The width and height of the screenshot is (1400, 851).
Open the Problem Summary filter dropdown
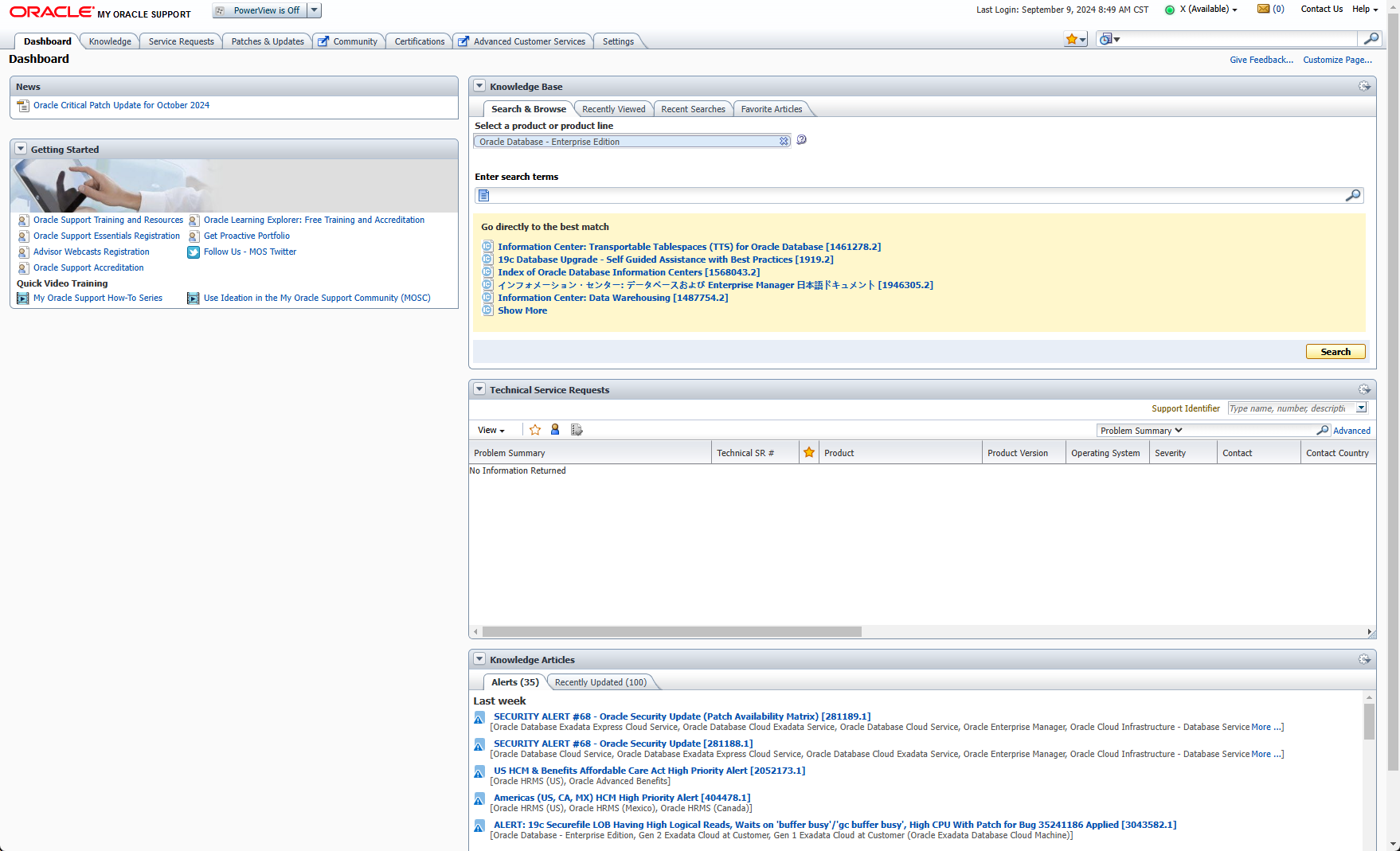1141,431
